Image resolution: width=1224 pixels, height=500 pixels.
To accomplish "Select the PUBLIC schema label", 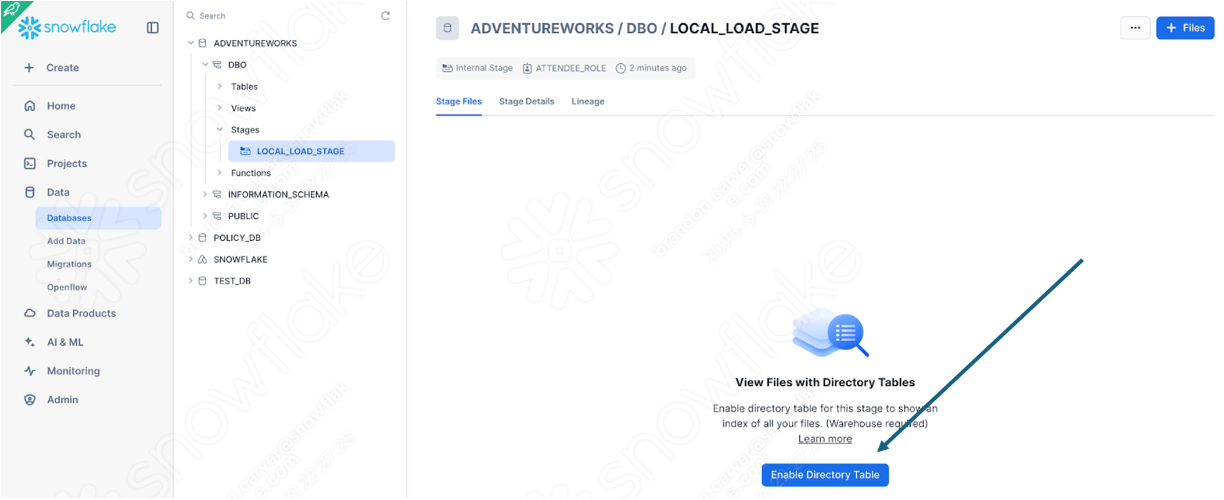I will click(243, 217).
